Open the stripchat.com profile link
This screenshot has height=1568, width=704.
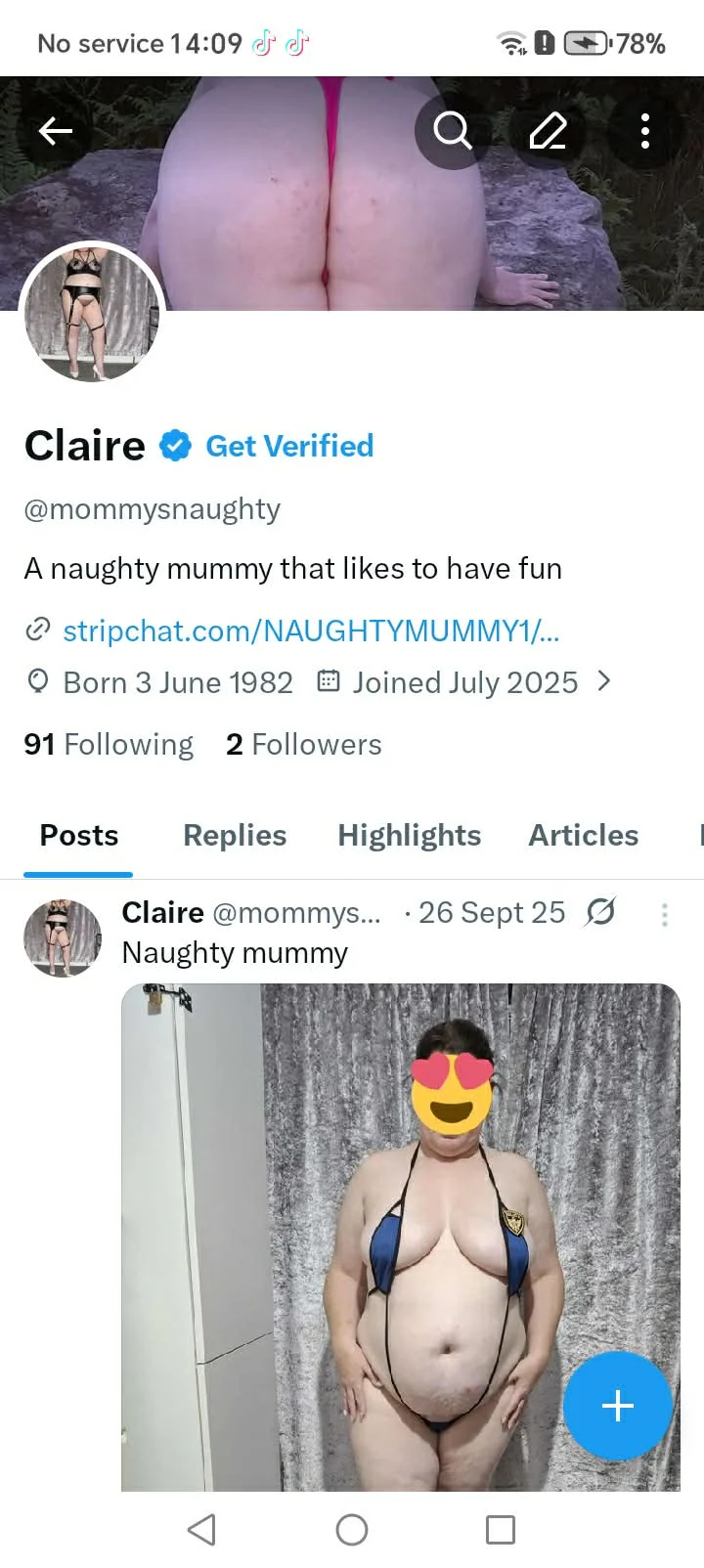310,631
